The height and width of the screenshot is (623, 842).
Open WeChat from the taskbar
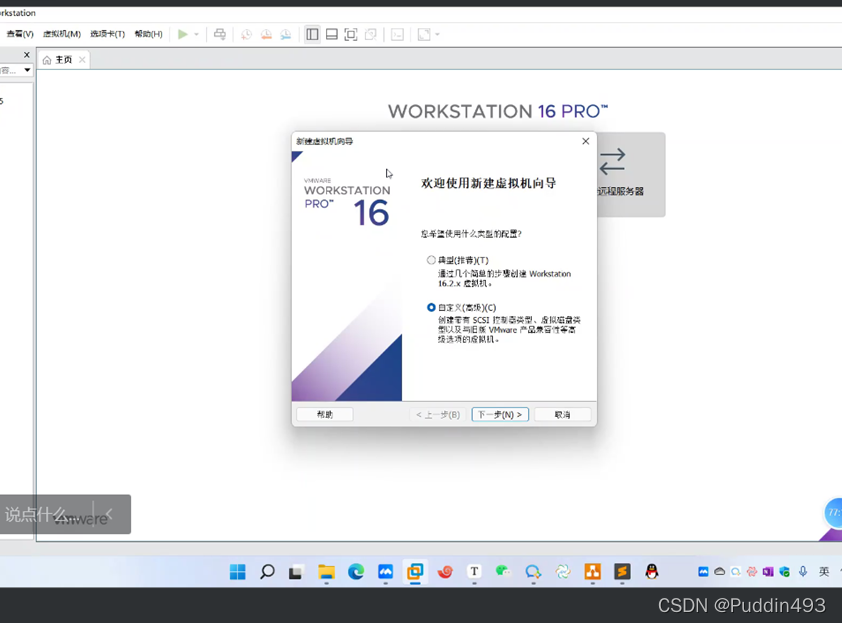point(503,571)
